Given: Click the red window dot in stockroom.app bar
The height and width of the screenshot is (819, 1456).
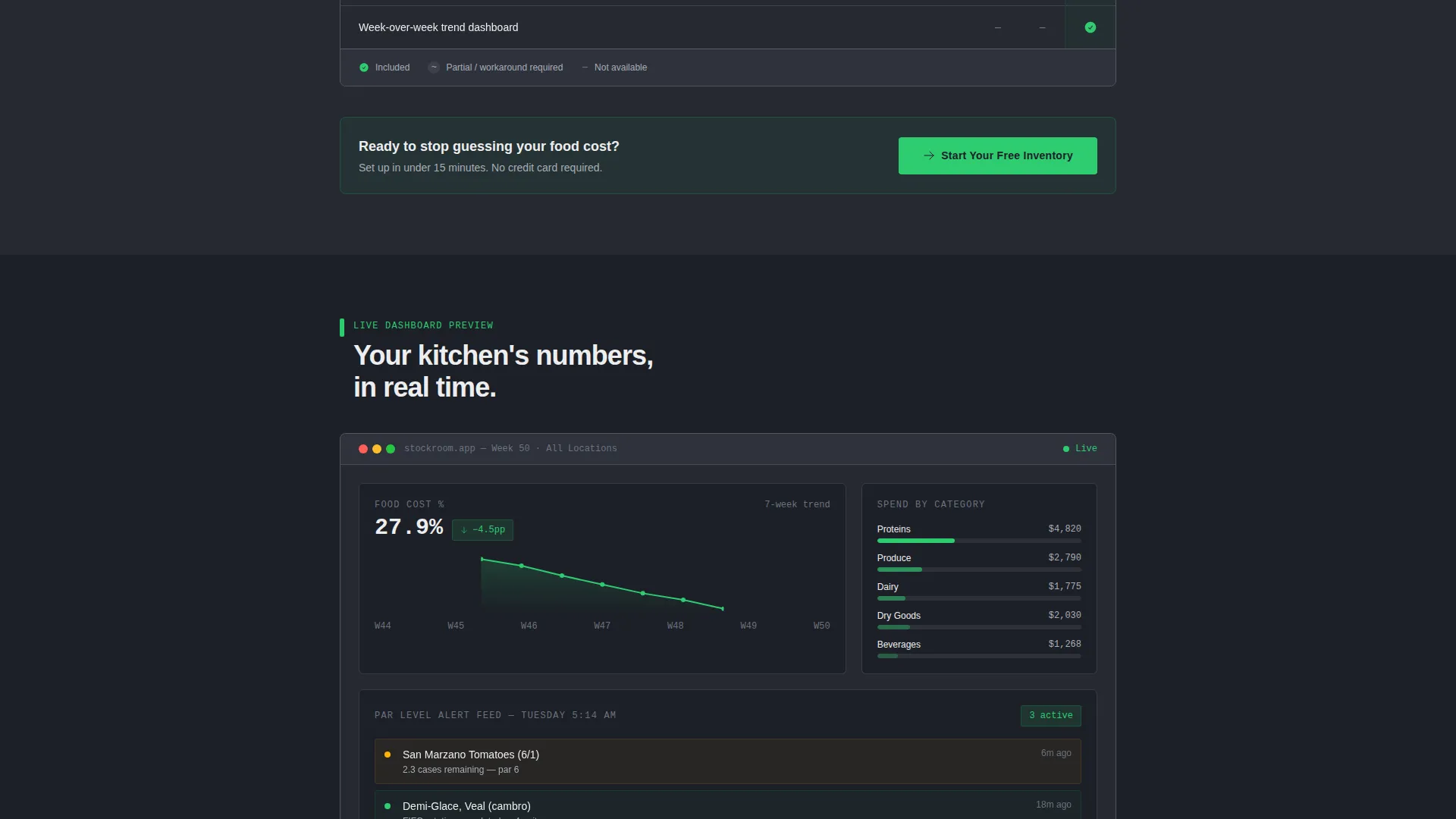Looking at the screenshot, I should pyautogui.click(x=363, y=449).
